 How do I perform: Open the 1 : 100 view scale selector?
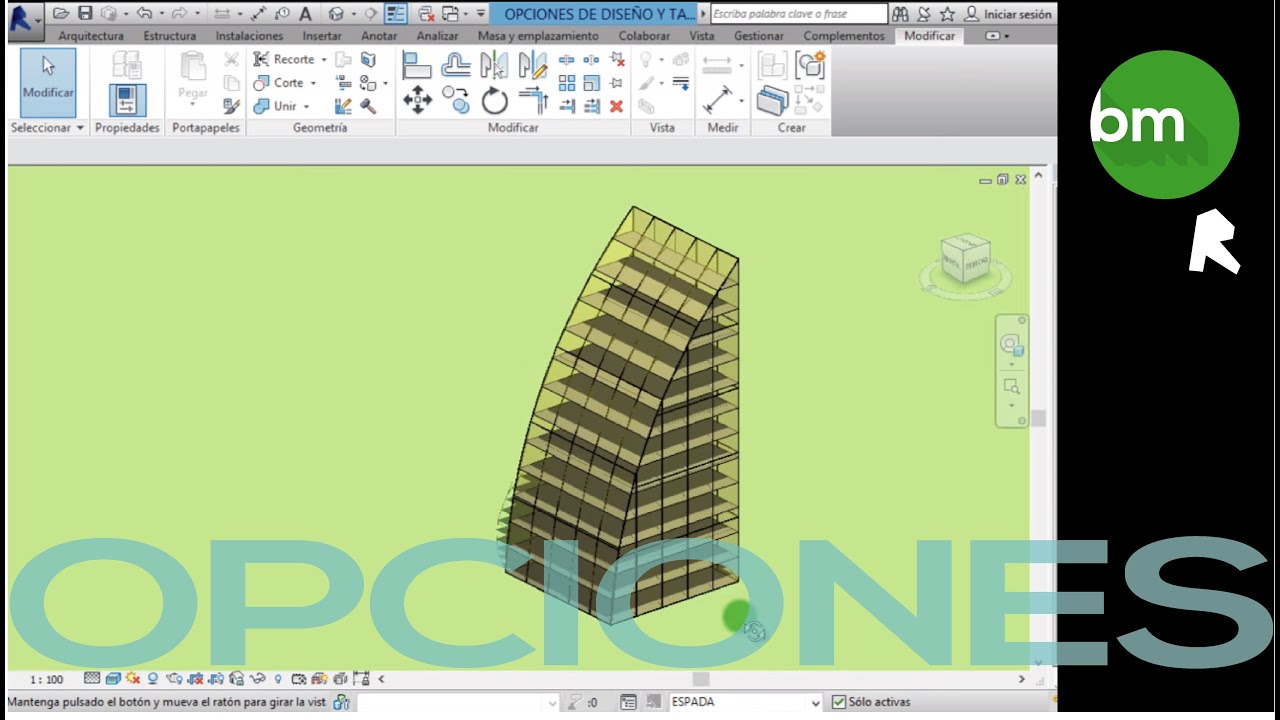[x=46, y=680]
